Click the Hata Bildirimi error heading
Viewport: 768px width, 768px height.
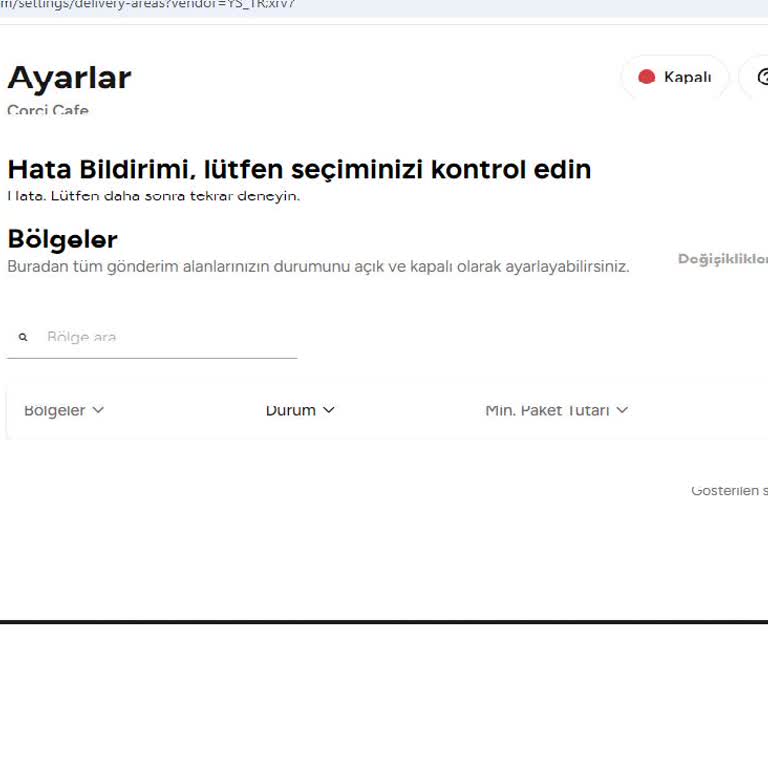pyautogui.click(x=299, y=169)
